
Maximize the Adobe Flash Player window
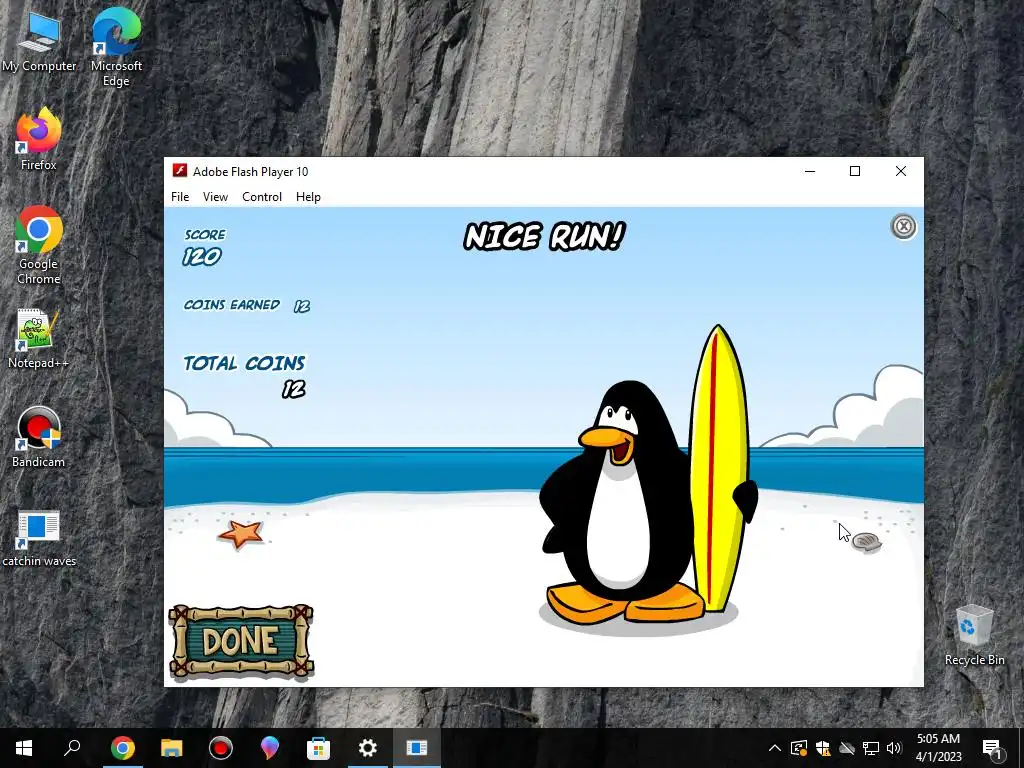[x=855, y=171]
